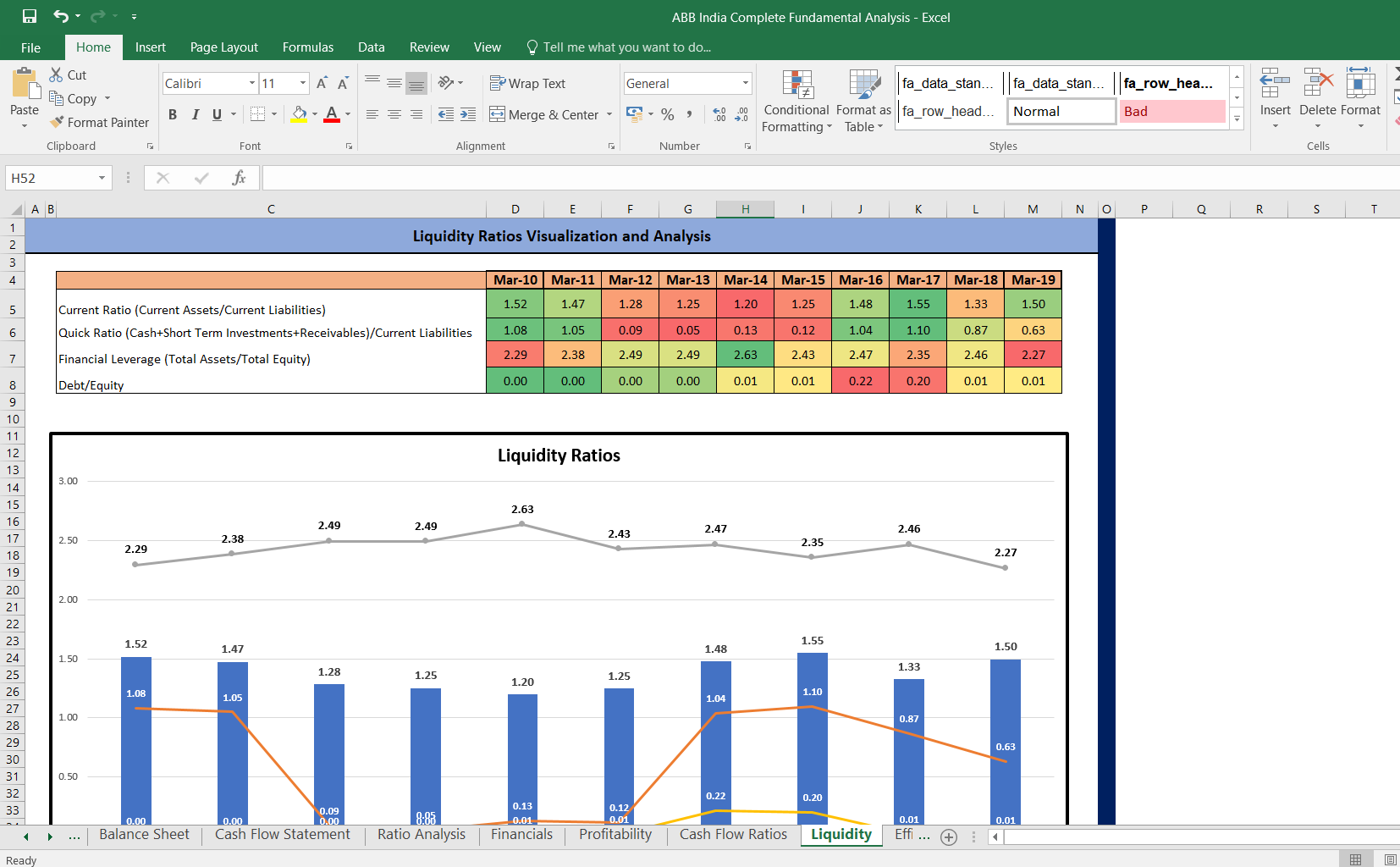
Task: Decrease the cell indent
Action: [x=446, y=114]
